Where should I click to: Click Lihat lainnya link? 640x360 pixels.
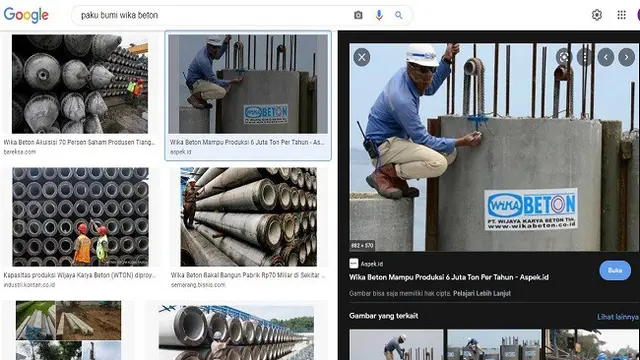618,317
